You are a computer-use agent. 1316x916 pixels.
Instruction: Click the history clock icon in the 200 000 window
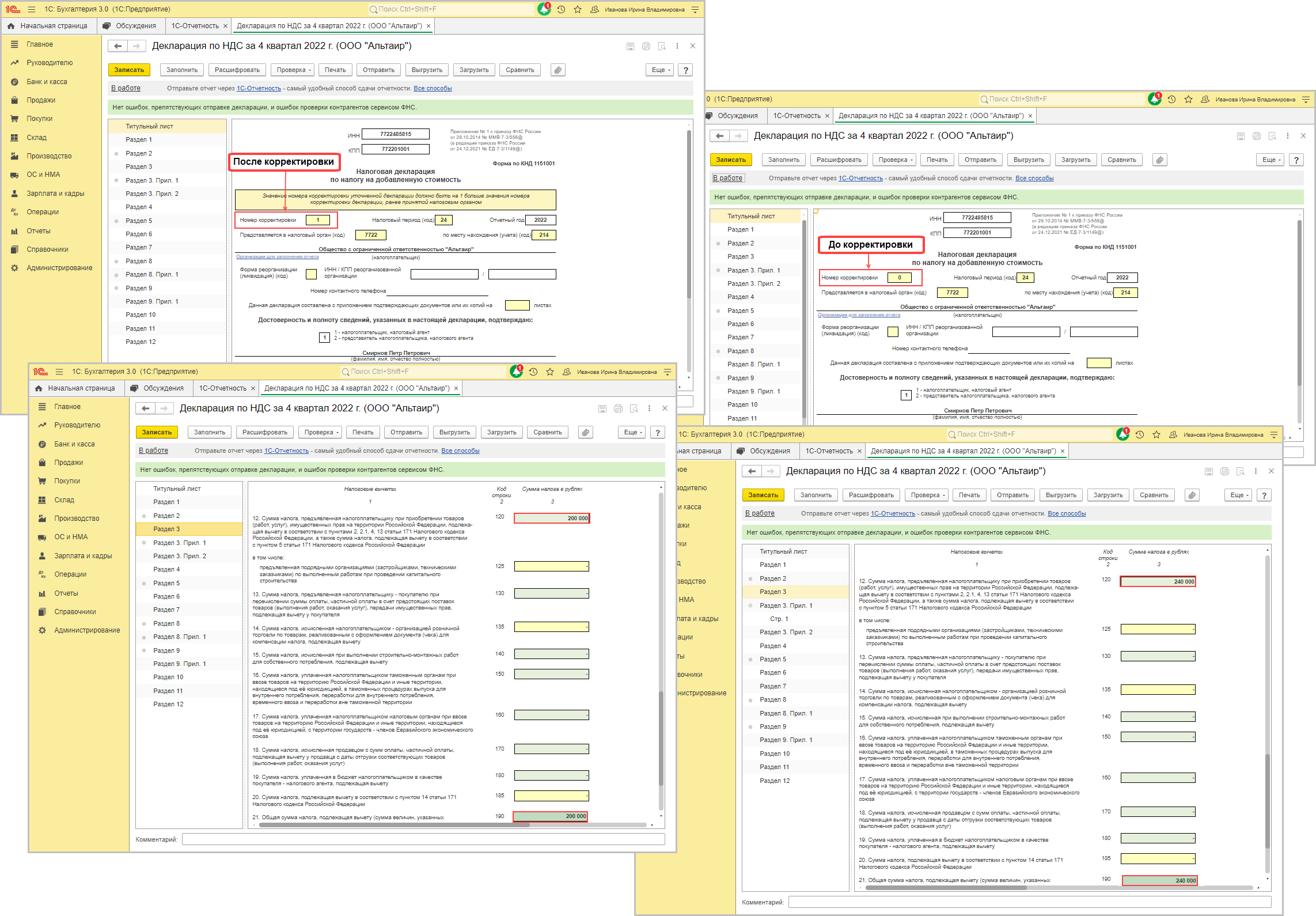(533, 372)
